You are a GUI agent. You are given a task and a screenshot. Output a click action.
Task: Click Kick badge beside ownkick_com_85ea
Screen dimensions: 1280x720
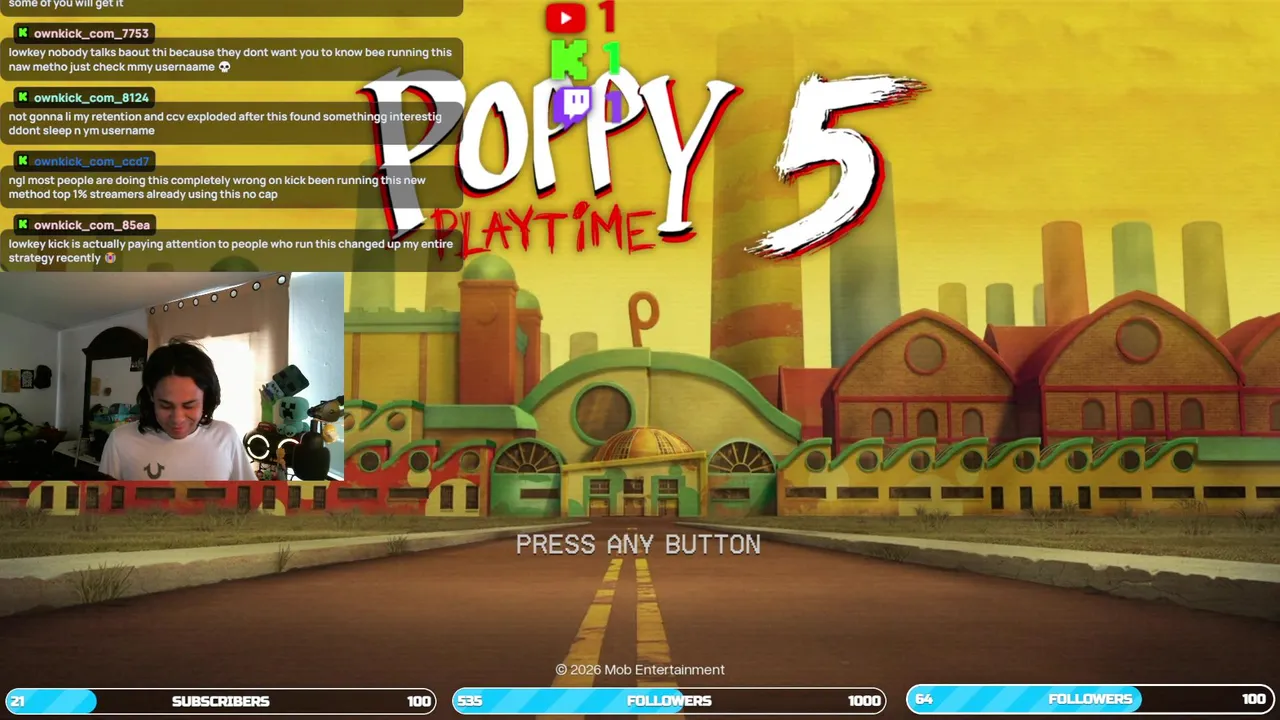coord(22,225)
